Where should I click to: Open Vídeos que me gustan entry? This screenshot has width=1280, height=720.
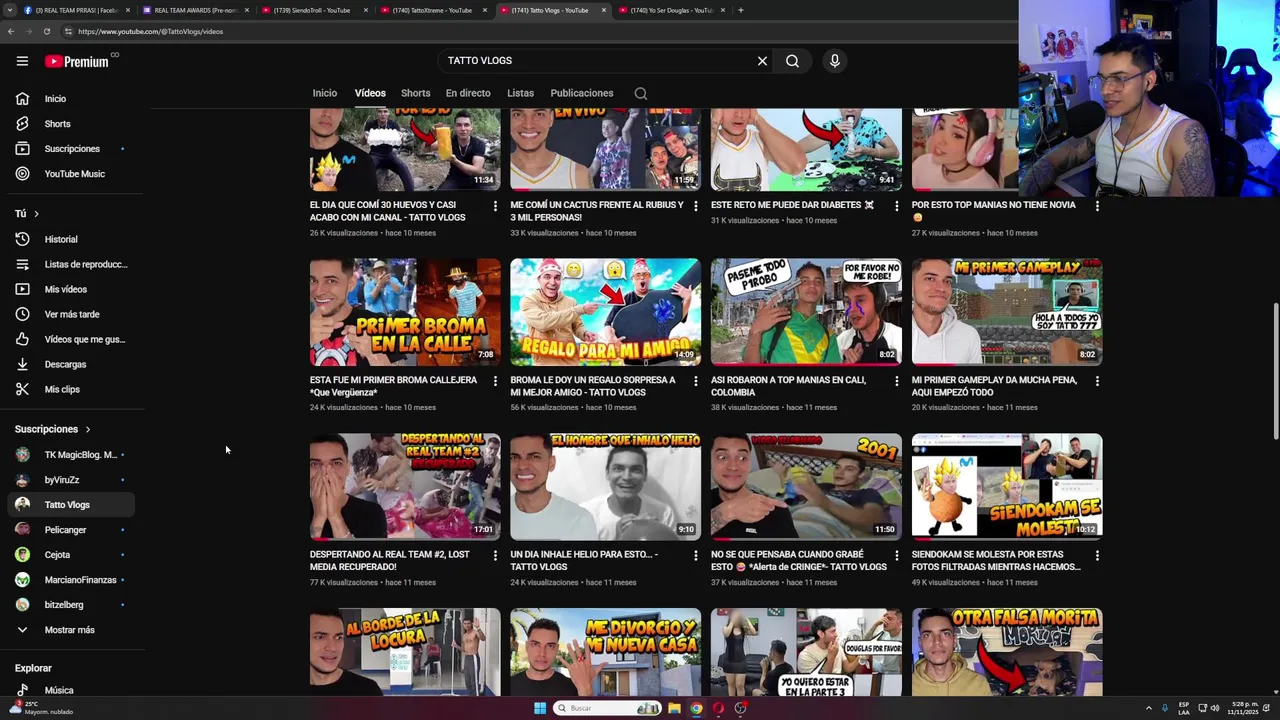(69, 339)
